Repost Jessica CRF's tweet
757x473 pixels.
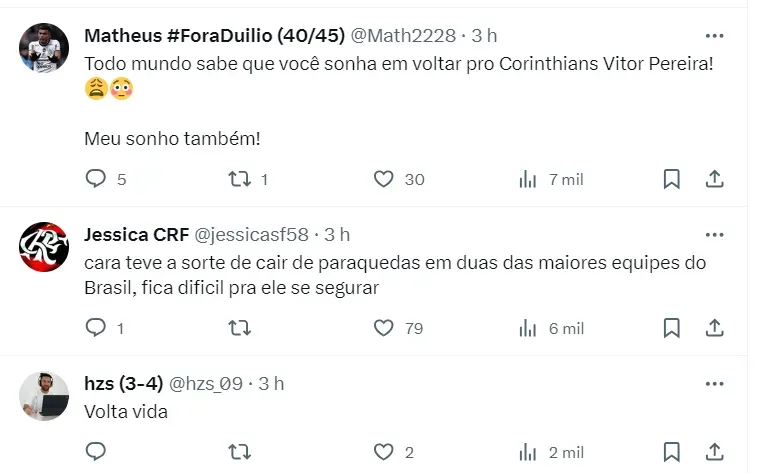point(239,328)
